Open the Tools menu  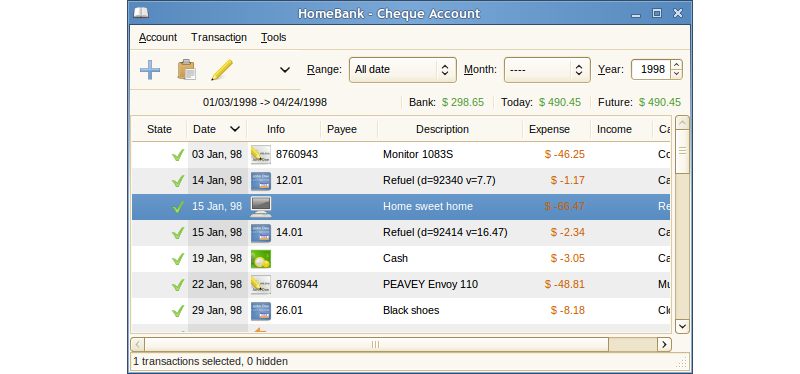273,37
